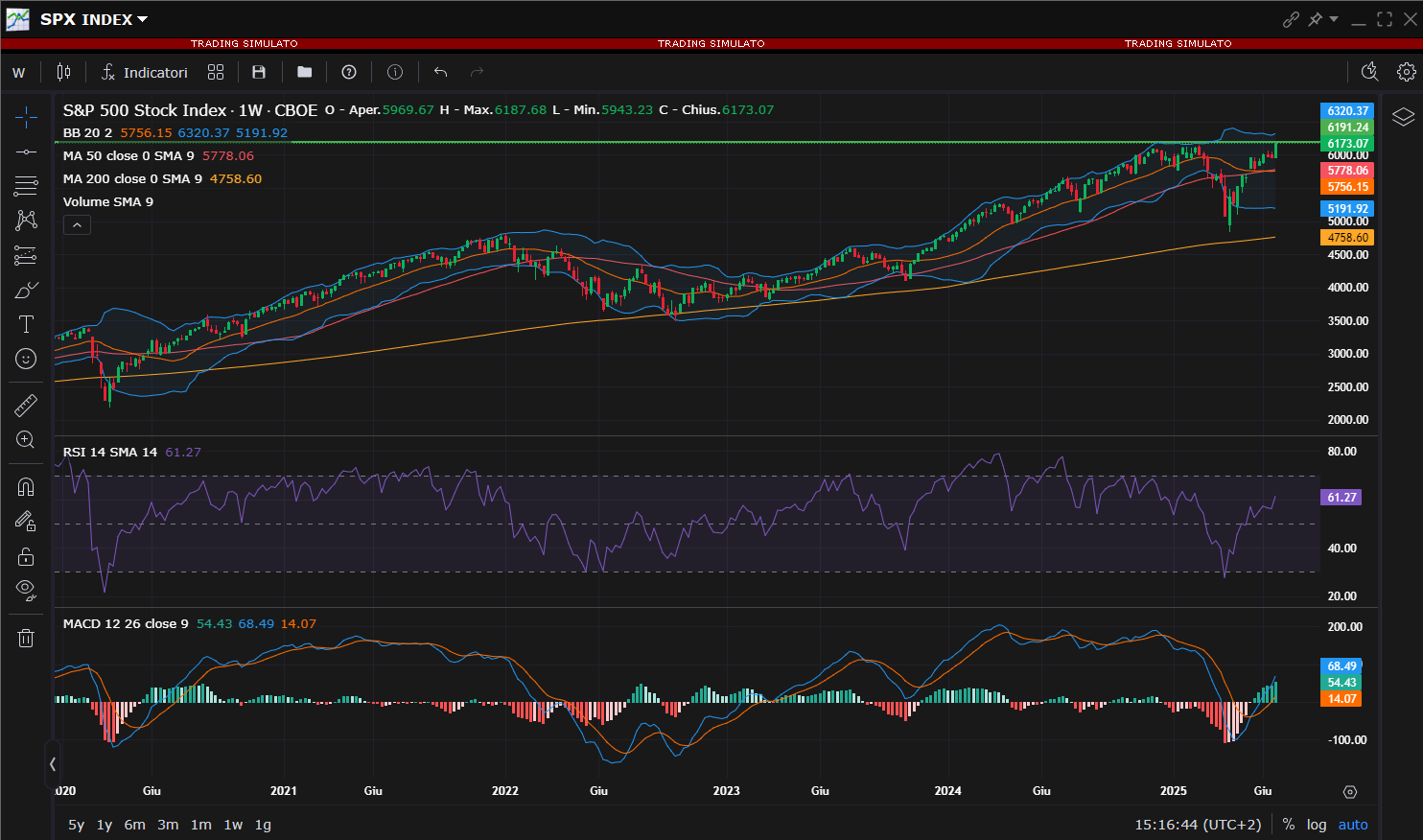Open the help question mark
Screen dimensions: 1423x840
(x=349, y=72)
